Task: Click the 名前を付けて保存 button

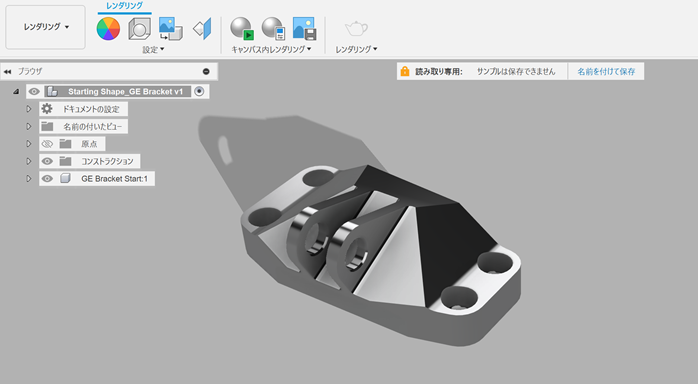Action: point(606,71)
